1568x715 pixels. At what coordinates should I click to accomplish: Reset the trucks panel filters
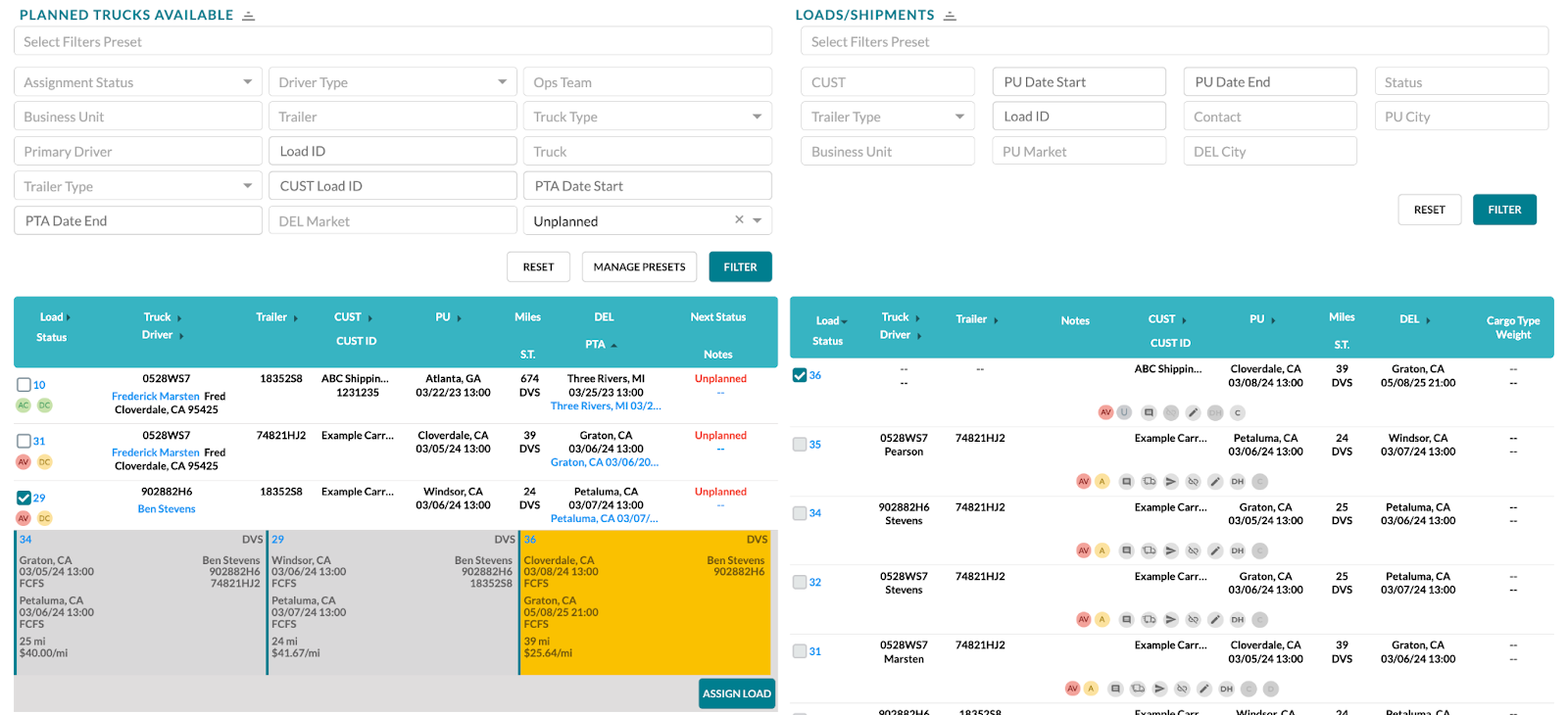[538, 266]
